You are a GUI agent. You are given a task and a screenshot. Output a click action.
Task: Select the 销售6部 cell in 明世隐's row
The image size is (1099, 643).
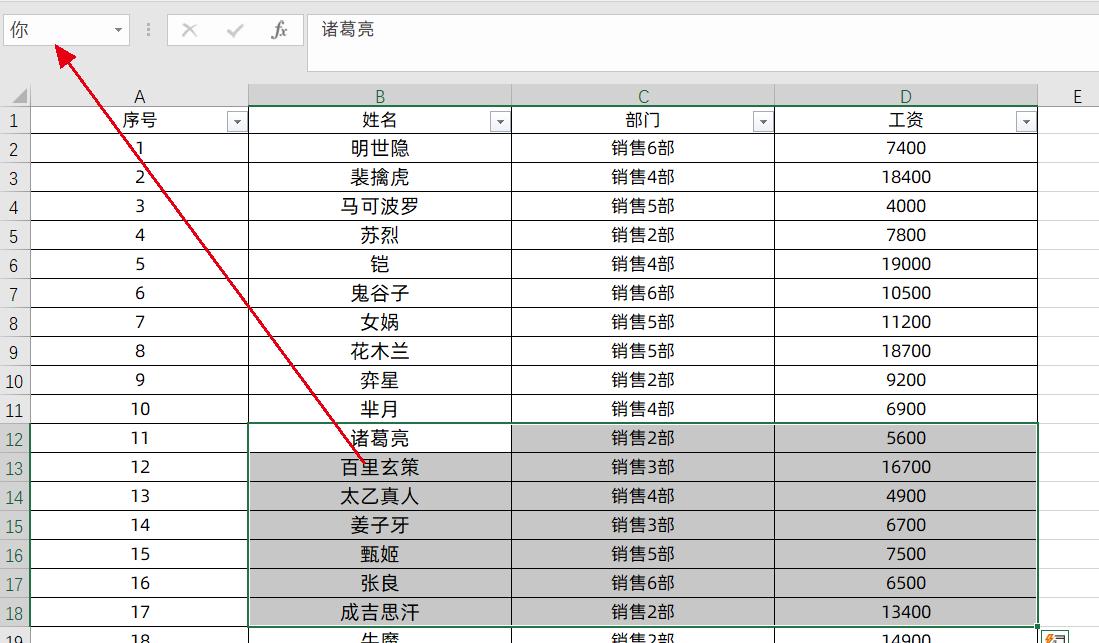pos(643,148)
